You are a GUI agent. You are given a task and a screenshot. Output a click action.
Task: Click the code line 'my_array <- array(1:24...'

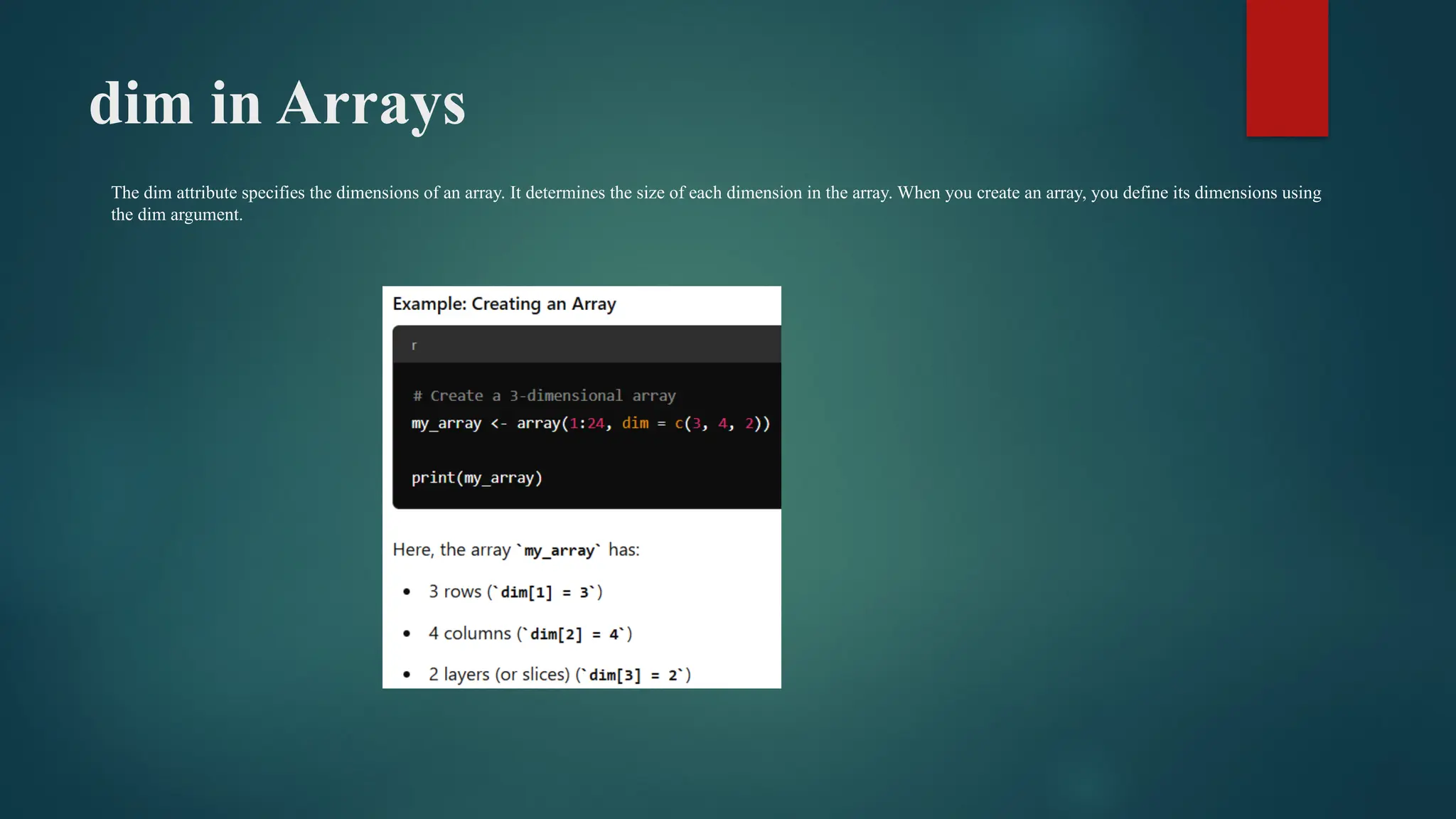pyautogui.click(x=591, y=424)
